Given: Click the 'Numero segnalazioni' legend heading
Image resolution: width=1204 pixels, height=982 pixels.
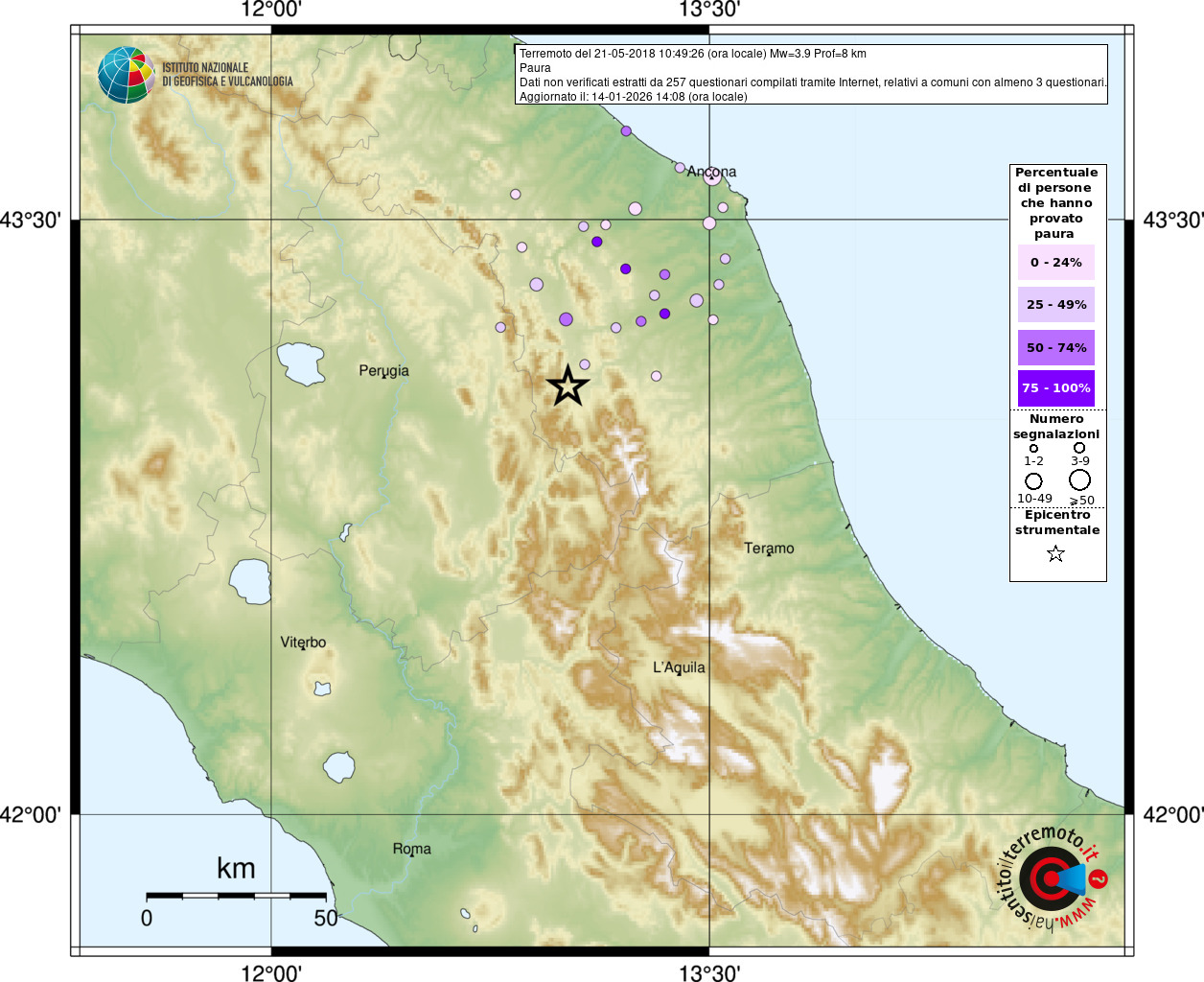Looking at the screenshot, I should point(1056,427).
